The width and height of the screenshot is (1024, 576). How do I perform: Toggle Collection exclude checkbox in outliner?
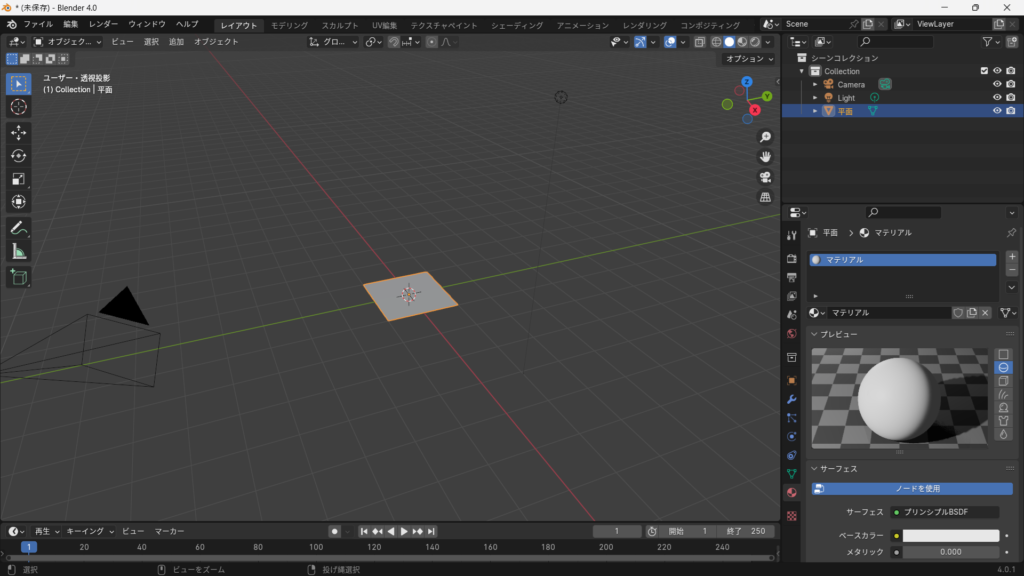click(984, 71)
